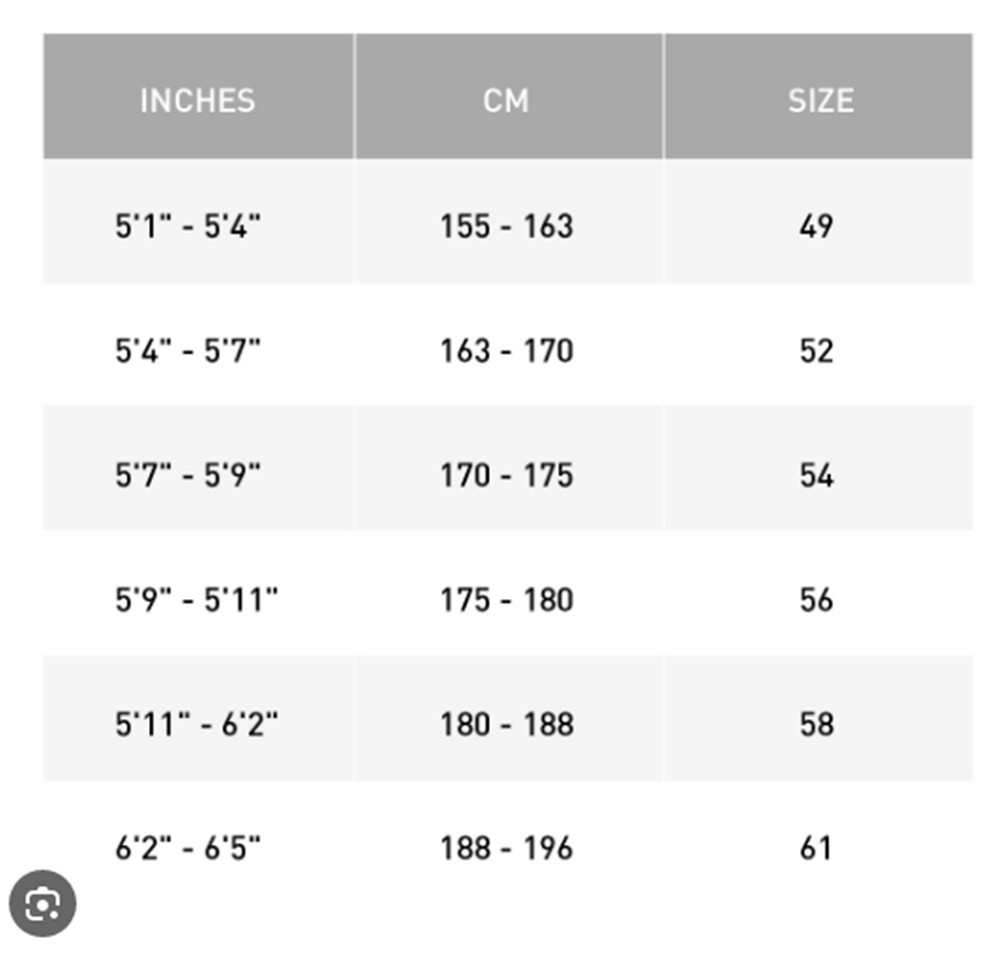
Task: Select the 5'11" - 6'2" height cell
Action: pyautogui.click(x=196, y=724)
